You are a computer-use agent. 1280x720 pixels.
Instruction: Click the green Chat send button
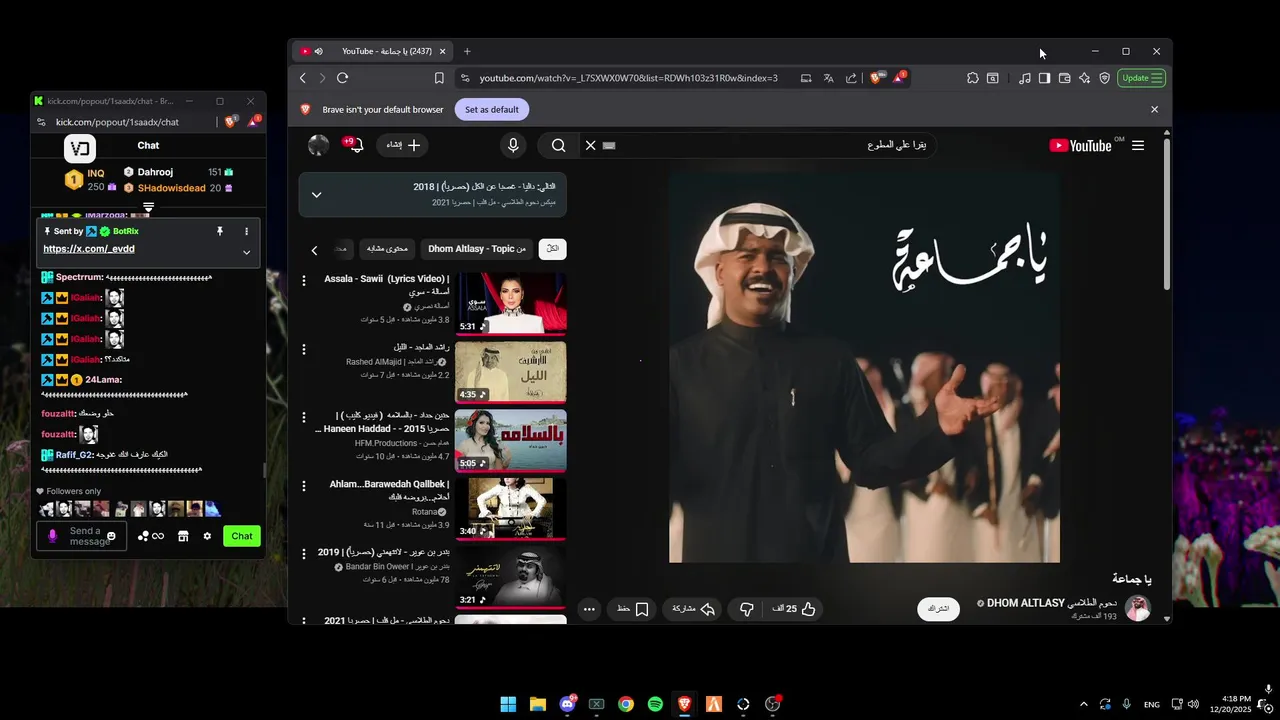pos(242,536)
